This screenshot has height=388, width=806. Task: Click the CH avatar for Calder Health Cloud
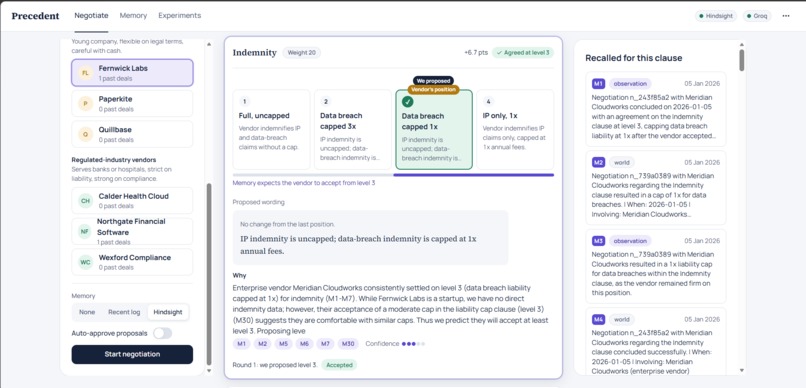(86, 201)
